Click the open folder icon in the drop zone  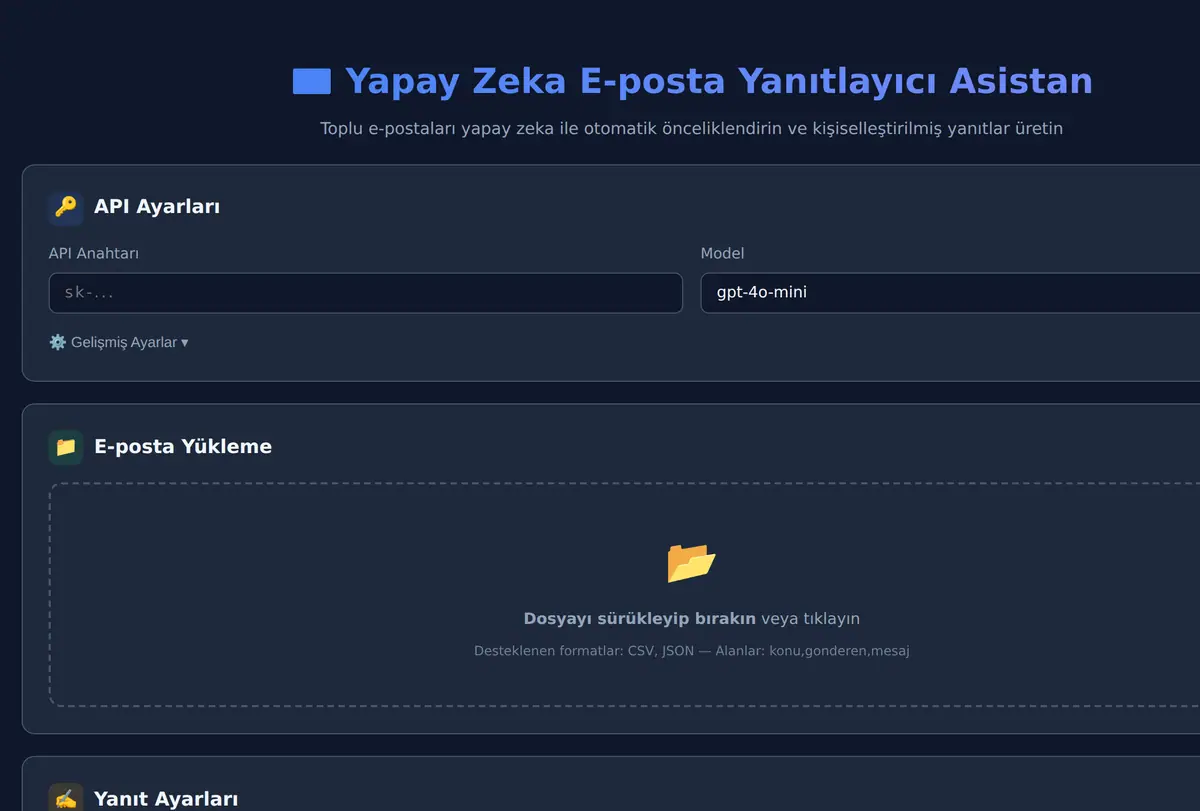[x=691, y=562]
